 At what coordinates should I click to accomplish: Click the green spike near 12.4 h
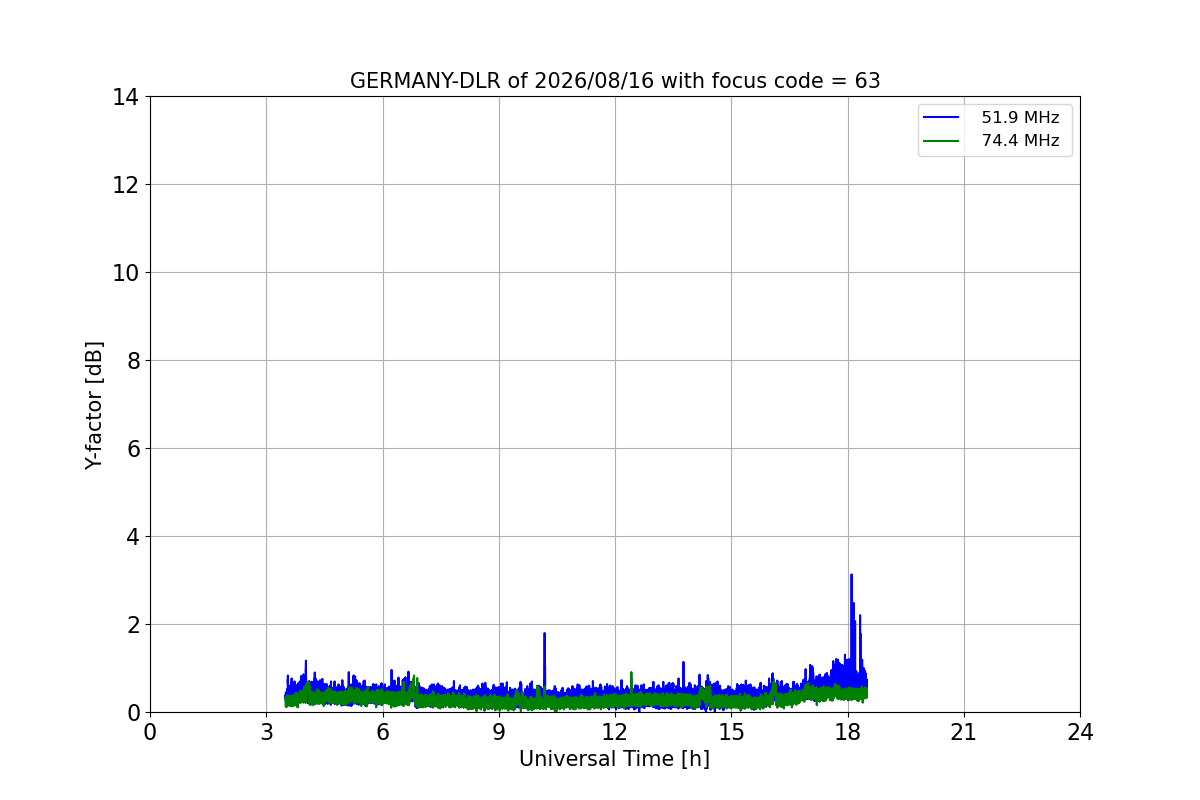point(631,680)
